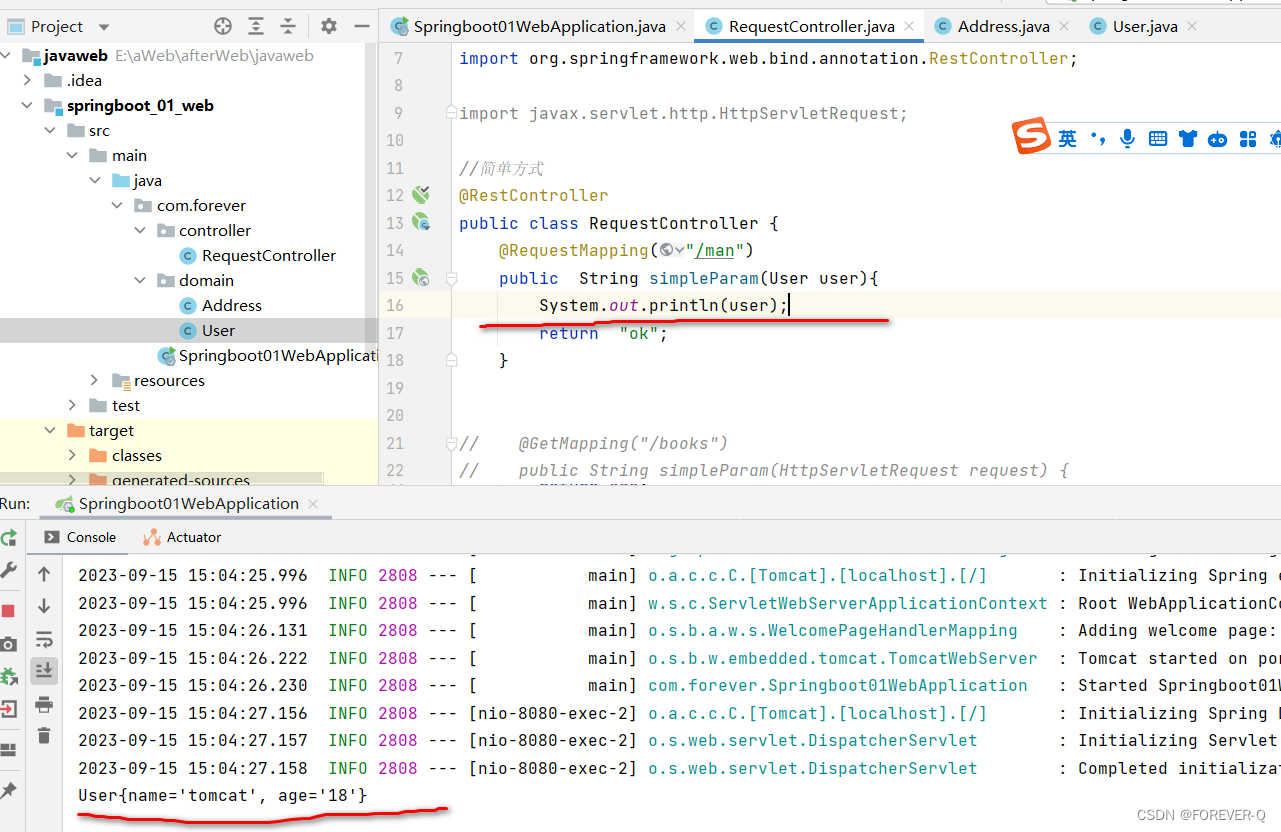Close Springboot01WebApplication run tab
The width and height of the screenshot is (1281, 832).
pyautogui.click(x=313, y=504)
